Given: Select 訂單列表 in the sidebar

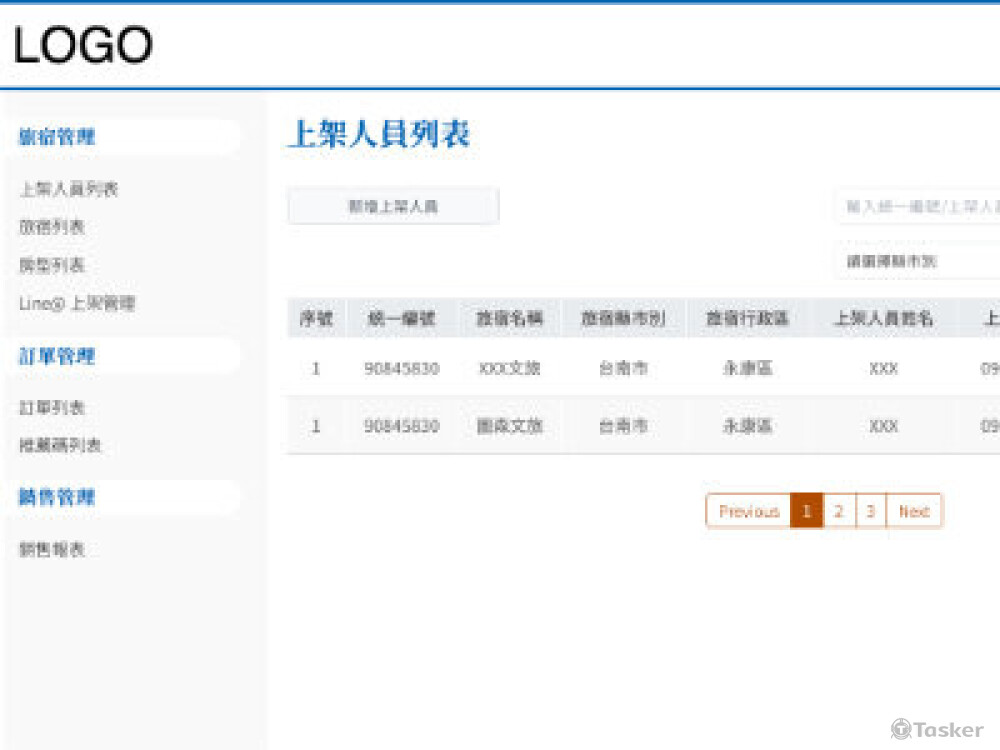Looking at the screenshot, I should coord(52,408).
